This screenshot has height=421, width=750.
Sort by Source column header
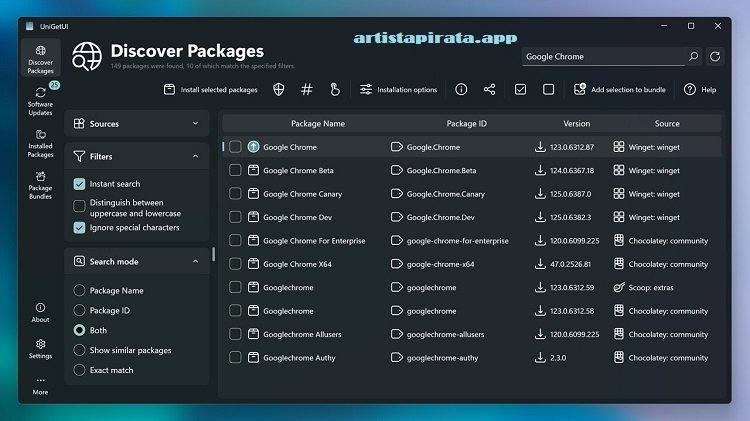click(667, 123)
